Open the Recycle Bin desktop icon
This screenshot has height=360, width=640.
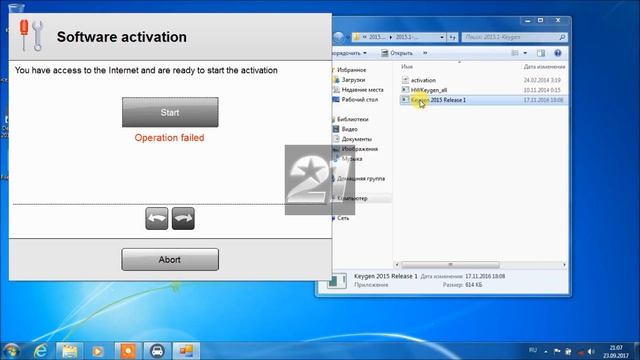click(x=16, y=7)
